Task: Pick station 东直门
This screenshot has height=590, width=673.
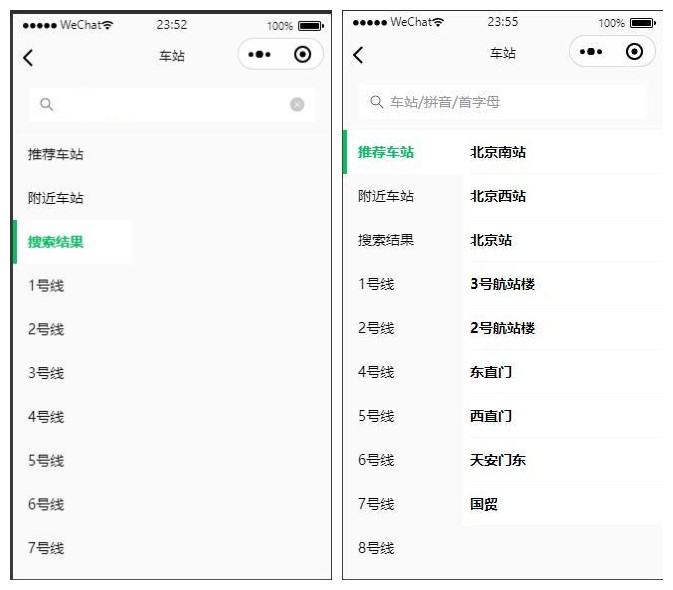Action: click(x=563, y=372)
